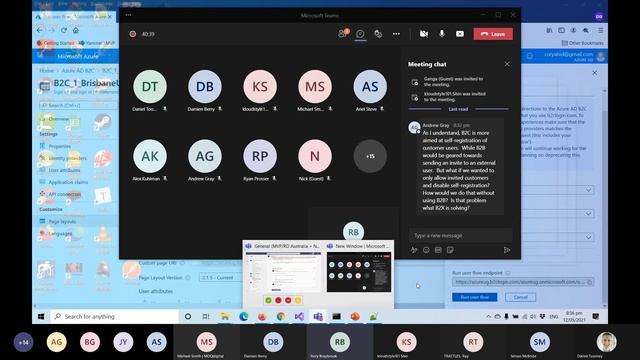Click the Windows Start button
This screenshot has height=360, width=640.
41,316
